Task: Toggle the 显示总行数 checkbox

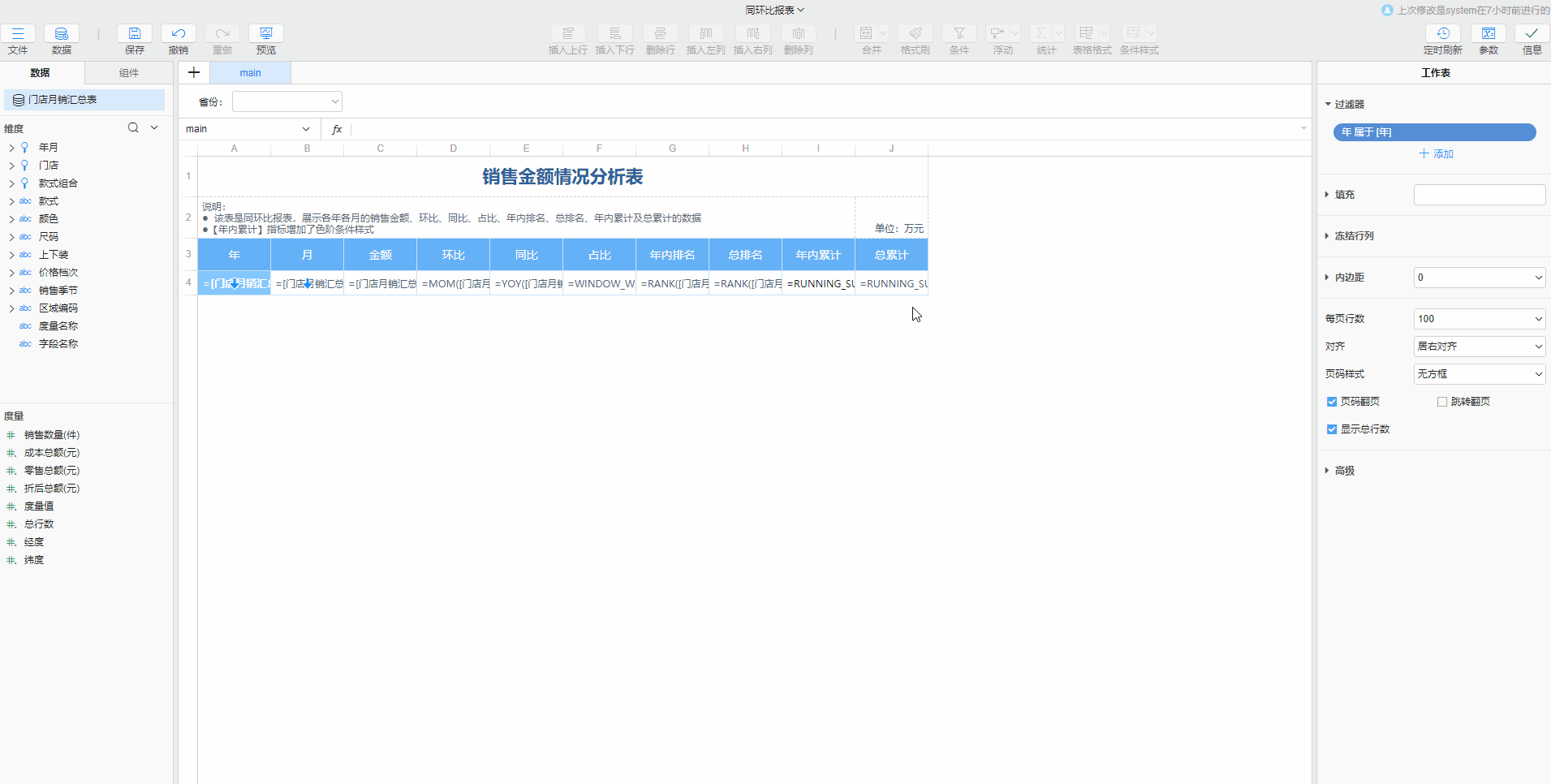Action: (x=1332, y=429)
